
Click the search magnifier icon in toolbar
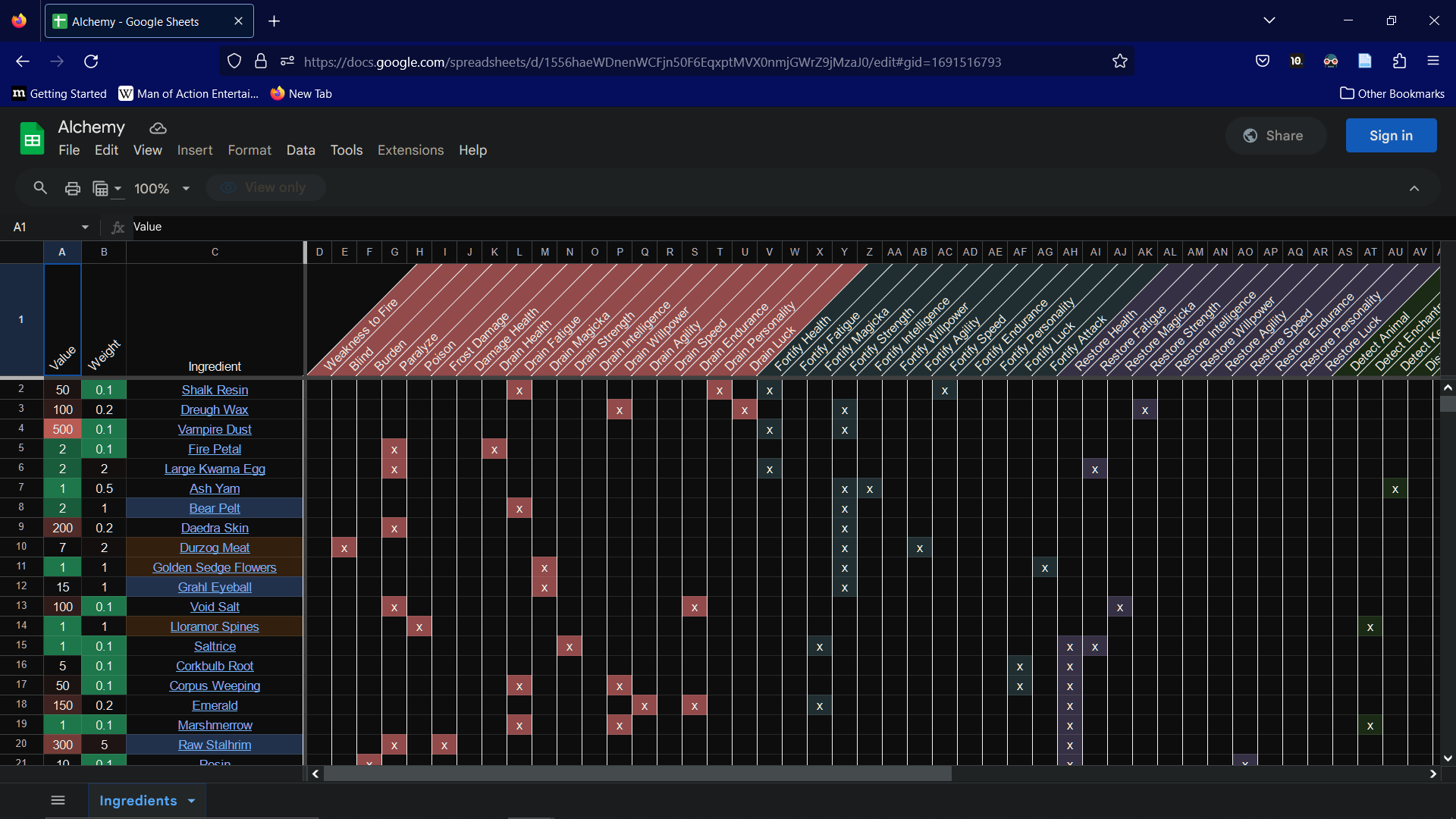click(x=40, y=187)
